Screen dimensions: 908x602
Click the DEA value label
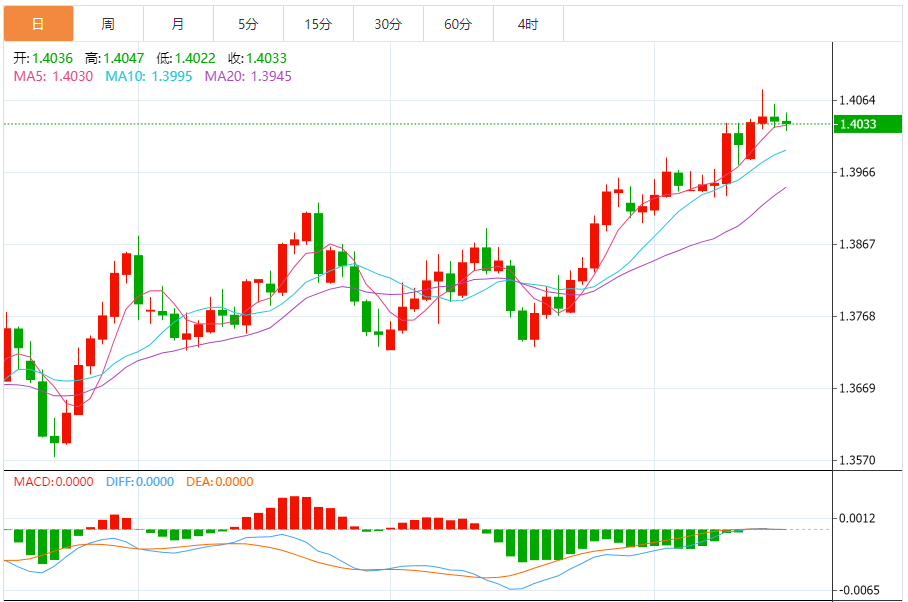tap(220, 482)
